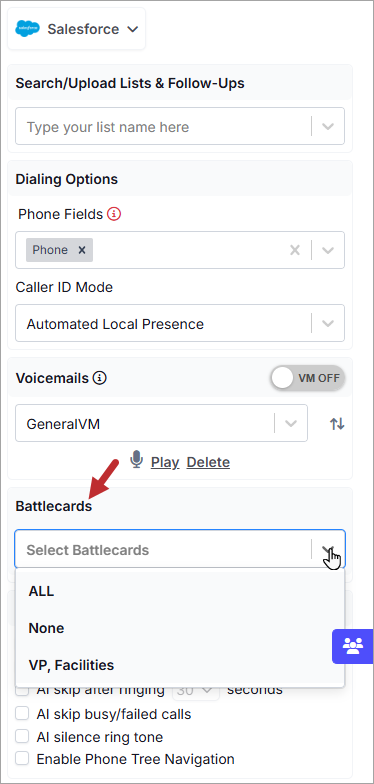Viewport: 374px width, 784px height.
Task: Check AI silence ring tone
Action: click(x=22, y=736)
